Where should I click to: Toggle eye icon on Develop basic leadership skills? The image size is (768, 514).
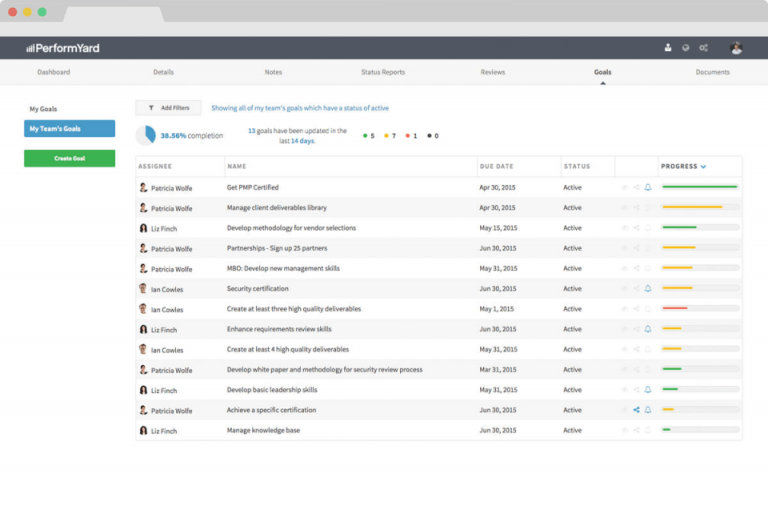(625, 390)
